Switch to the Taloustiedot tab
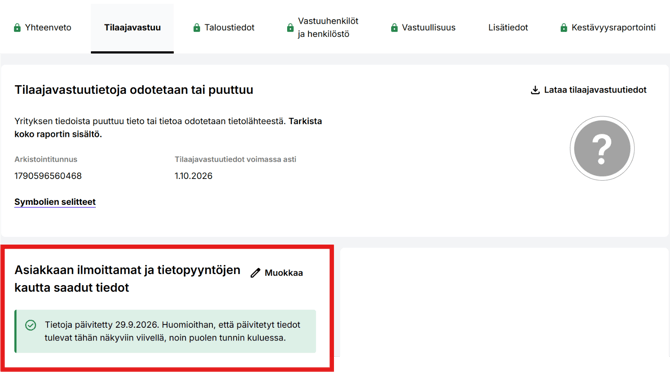670x372 pixels. click(x=223, y=28)
